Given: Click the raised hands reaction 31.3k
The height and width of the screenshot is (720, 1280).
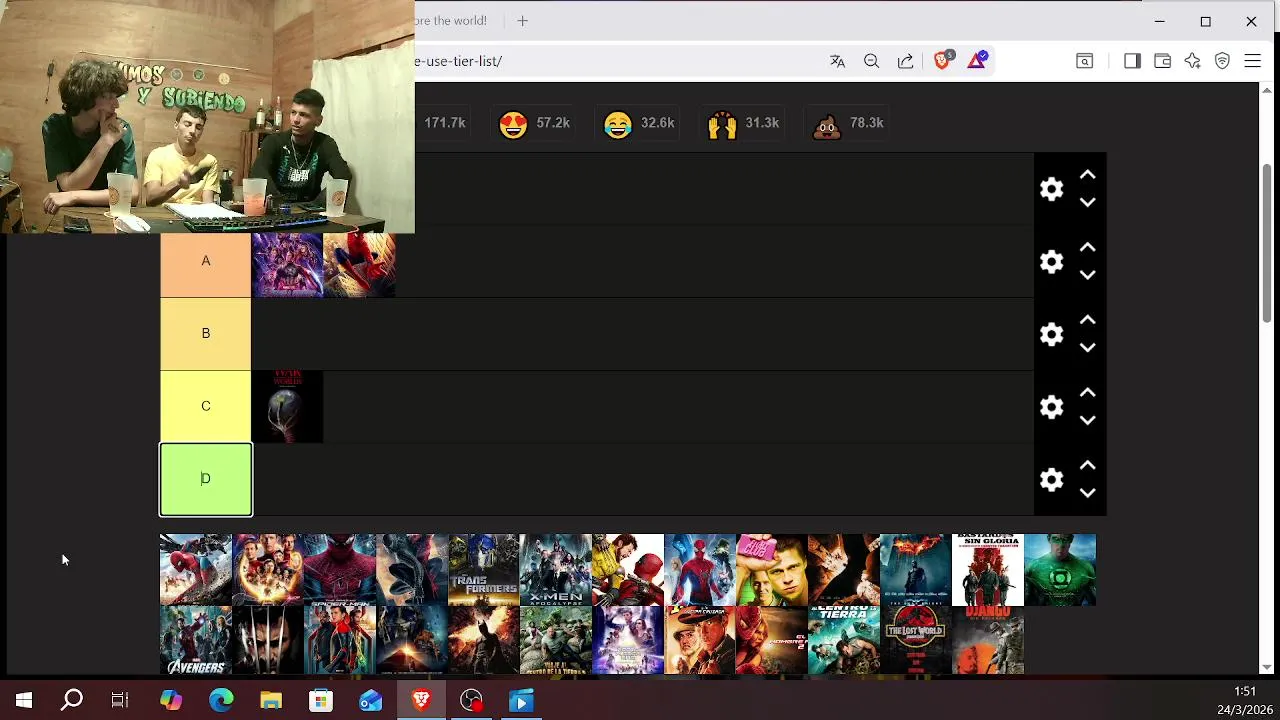Looking at the screenshot, I should coord(742,123).
